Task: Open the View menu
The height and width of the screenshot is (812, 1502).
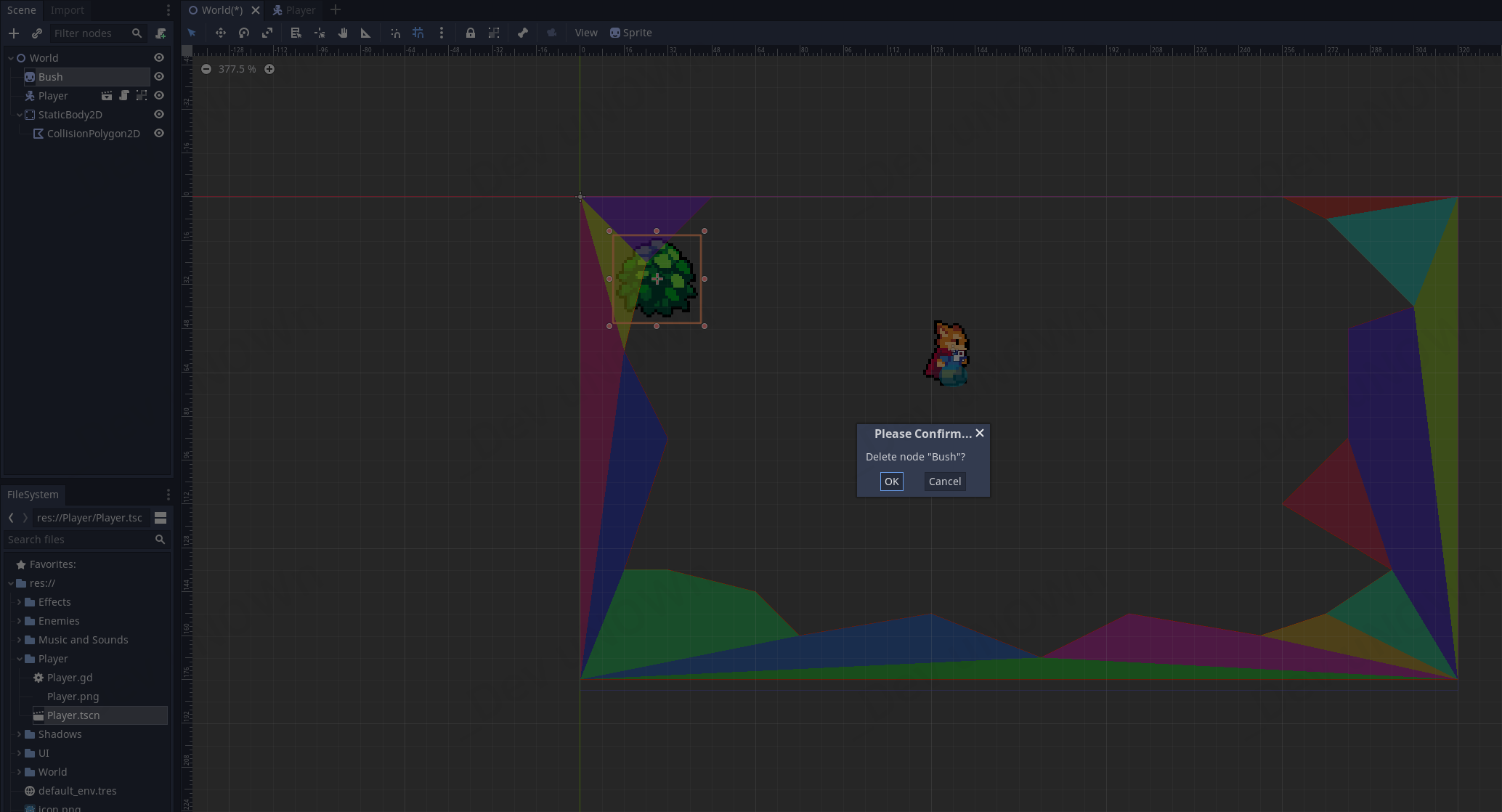Action: click(586, 33)
